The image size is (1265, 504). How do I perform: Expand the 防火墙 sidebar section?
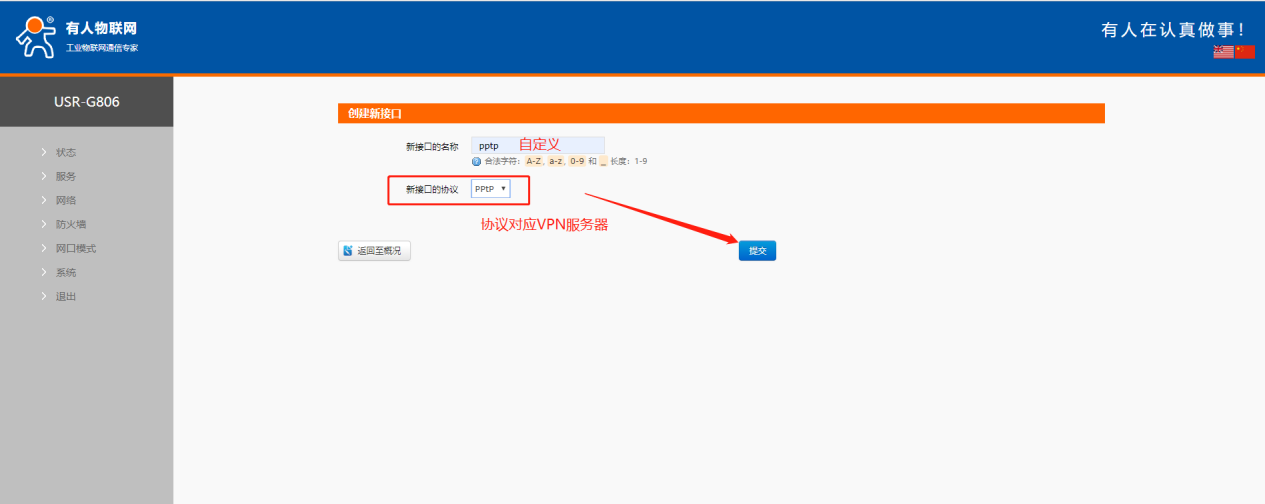pyautogui.click(x=70, y=224)
